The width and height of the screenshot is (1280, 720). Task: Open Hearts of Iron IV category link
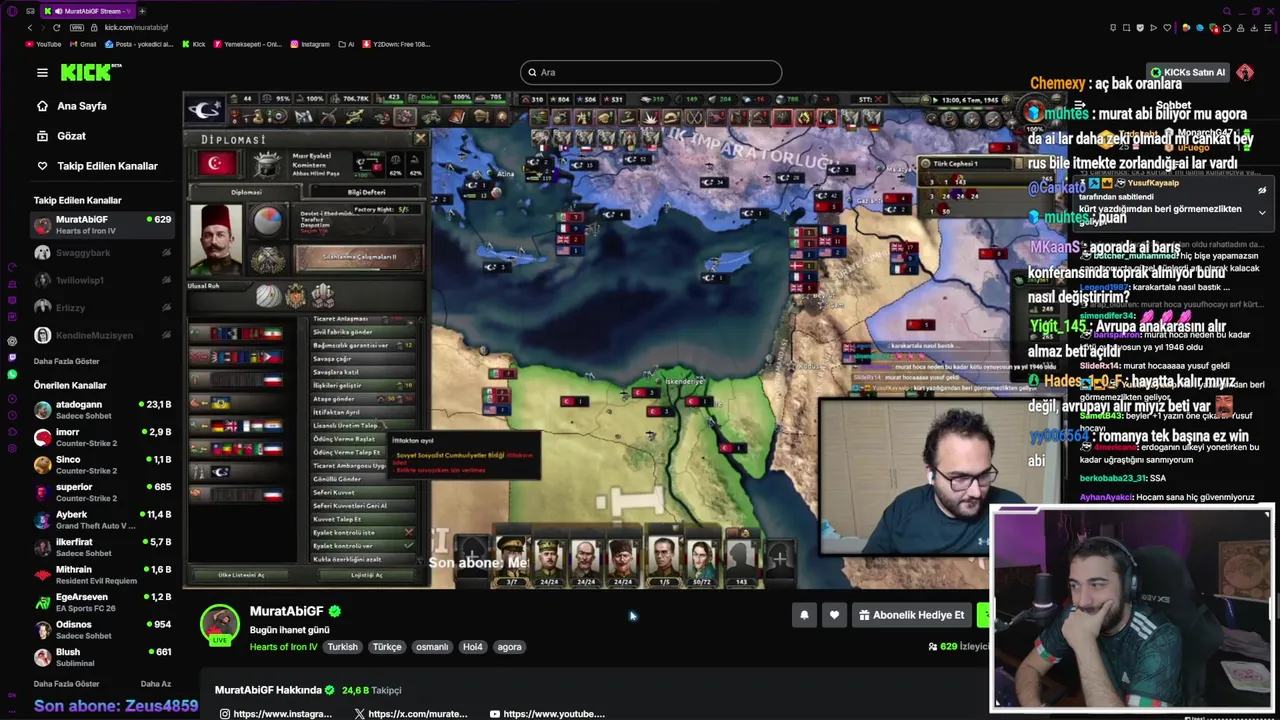pyautogui.click(x=283, y=647)
